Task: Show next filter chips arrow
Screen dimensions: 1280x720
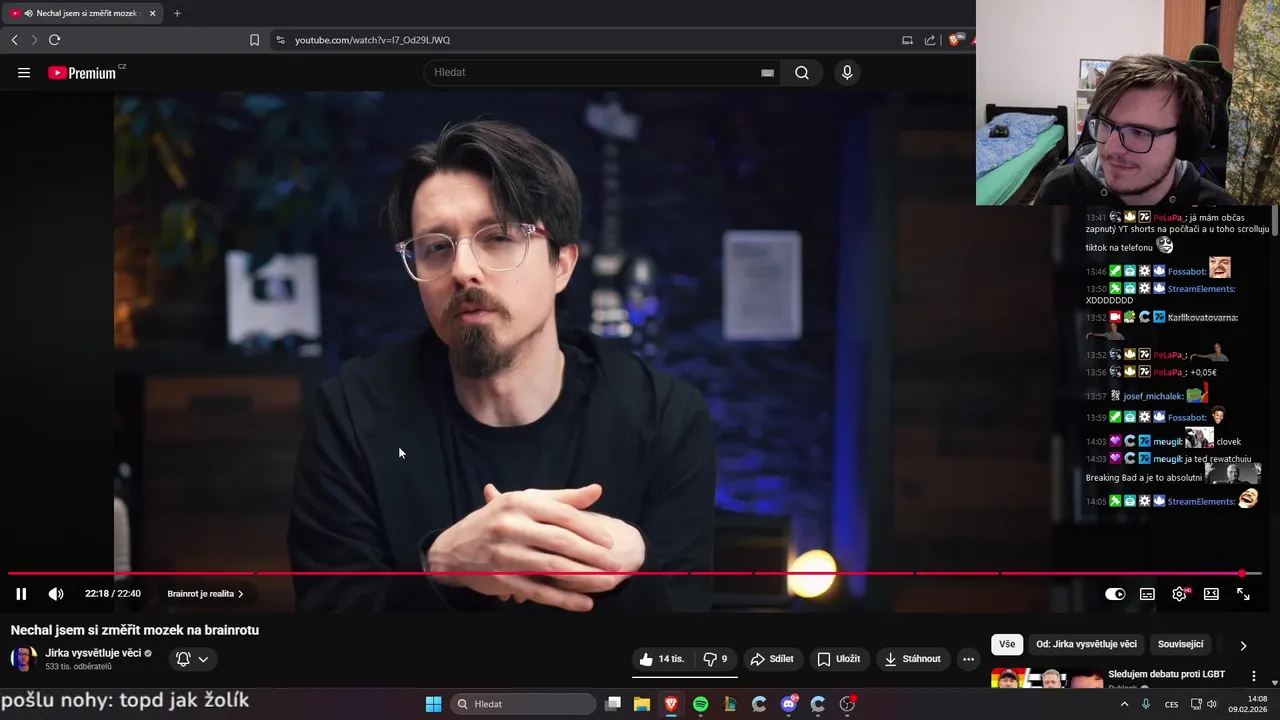Action: 1243,645
